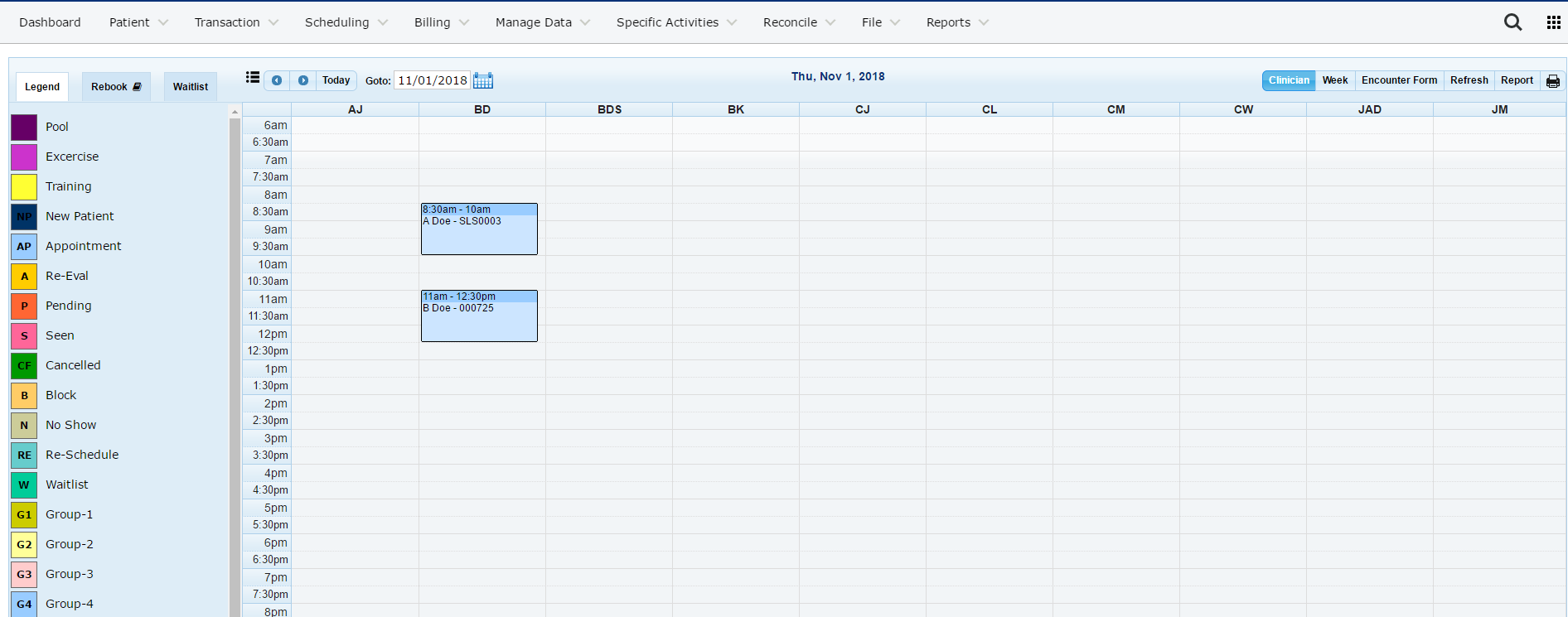This screenshot has height=617, width=1568.
Task: Go to next day arrow
Action: pos(303,80)
